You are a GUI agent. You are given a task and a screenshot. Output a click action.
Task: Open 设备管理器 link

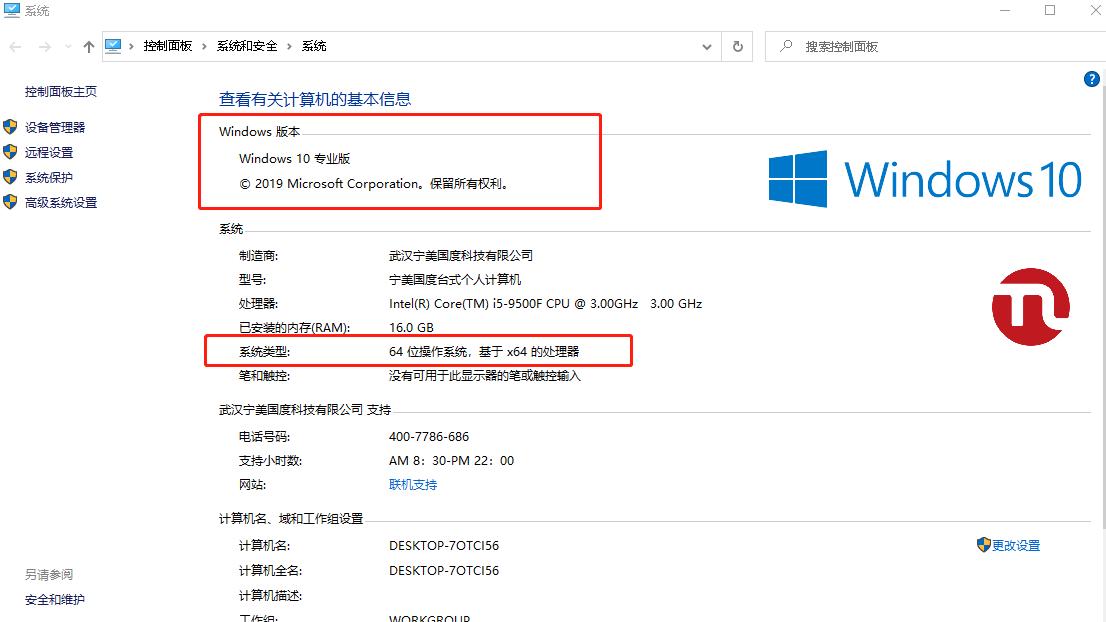click(x=55, y=128)
